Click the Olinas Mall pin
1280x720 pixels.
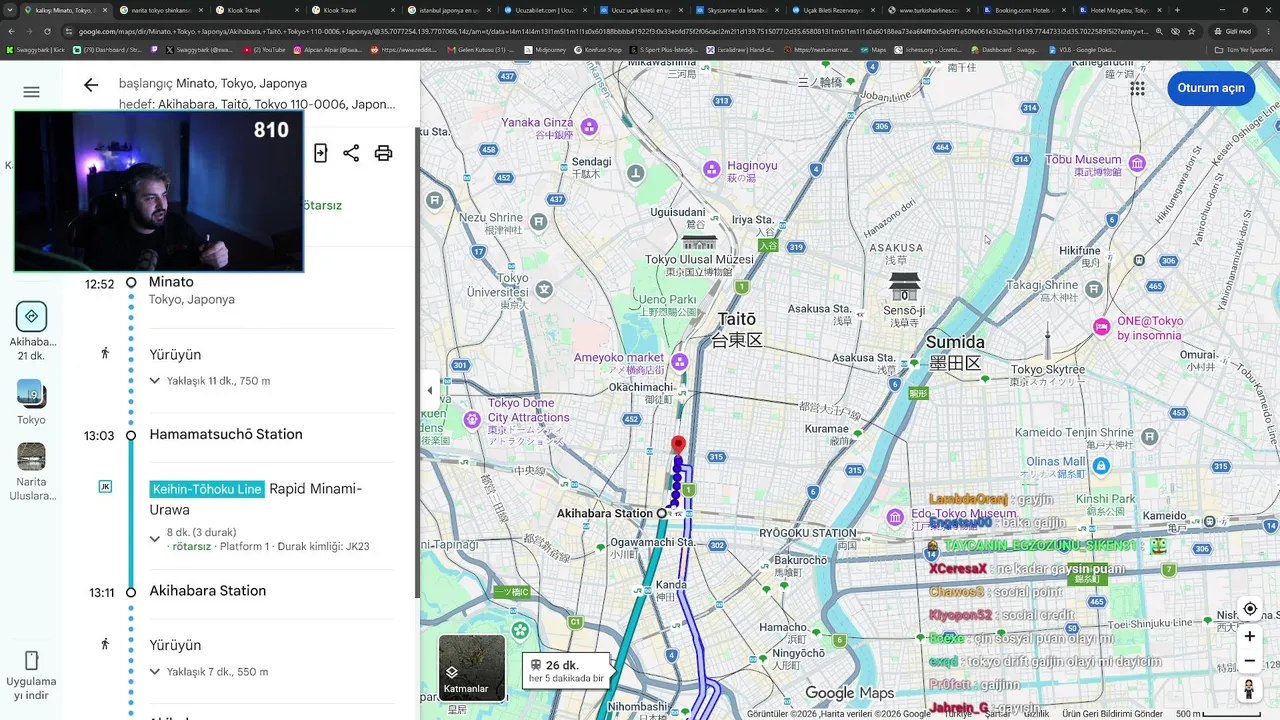[1101, 466]
